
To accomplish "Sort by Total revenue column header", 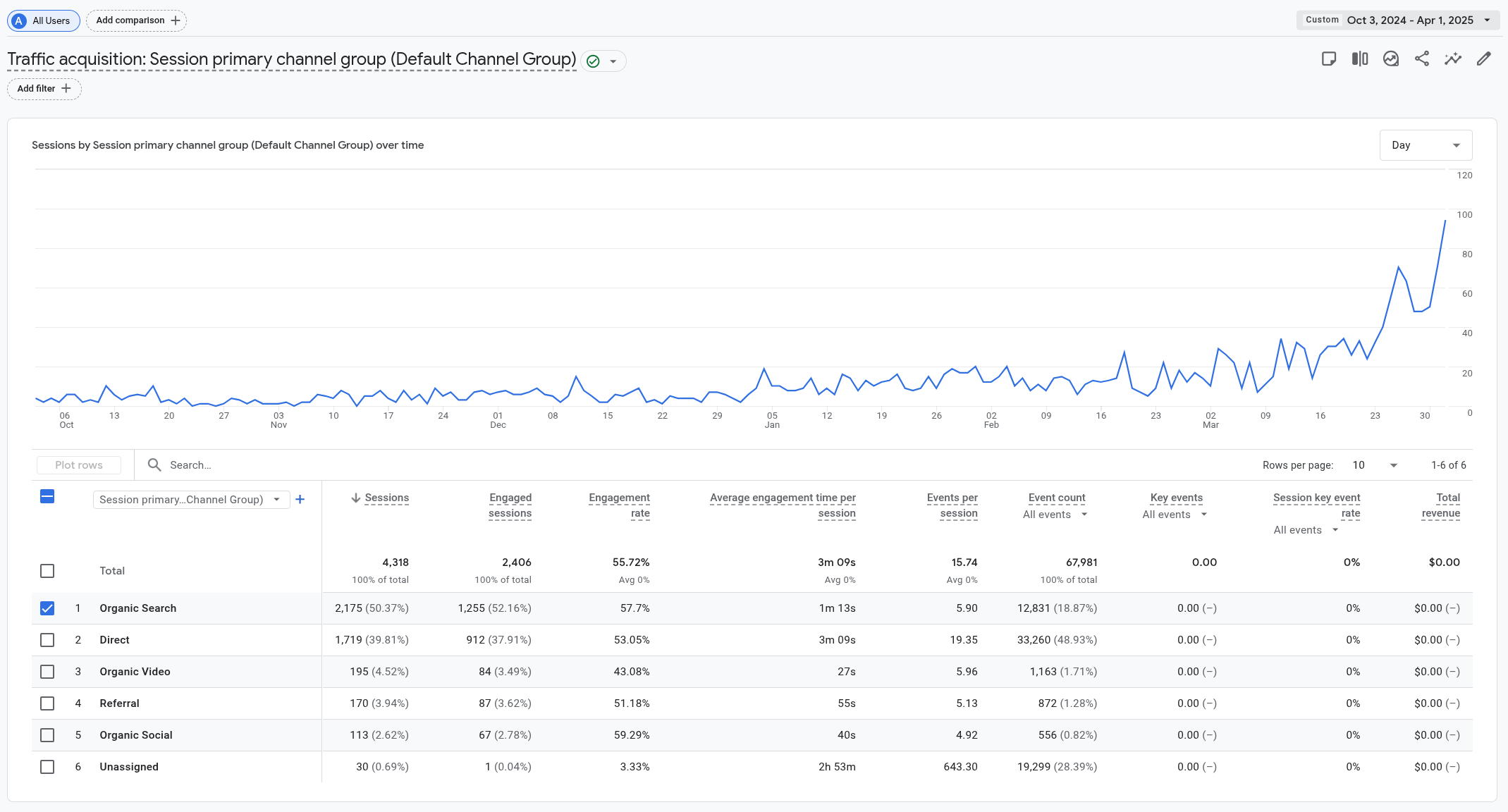I will pyautogui.click(x=1441, y=505).
